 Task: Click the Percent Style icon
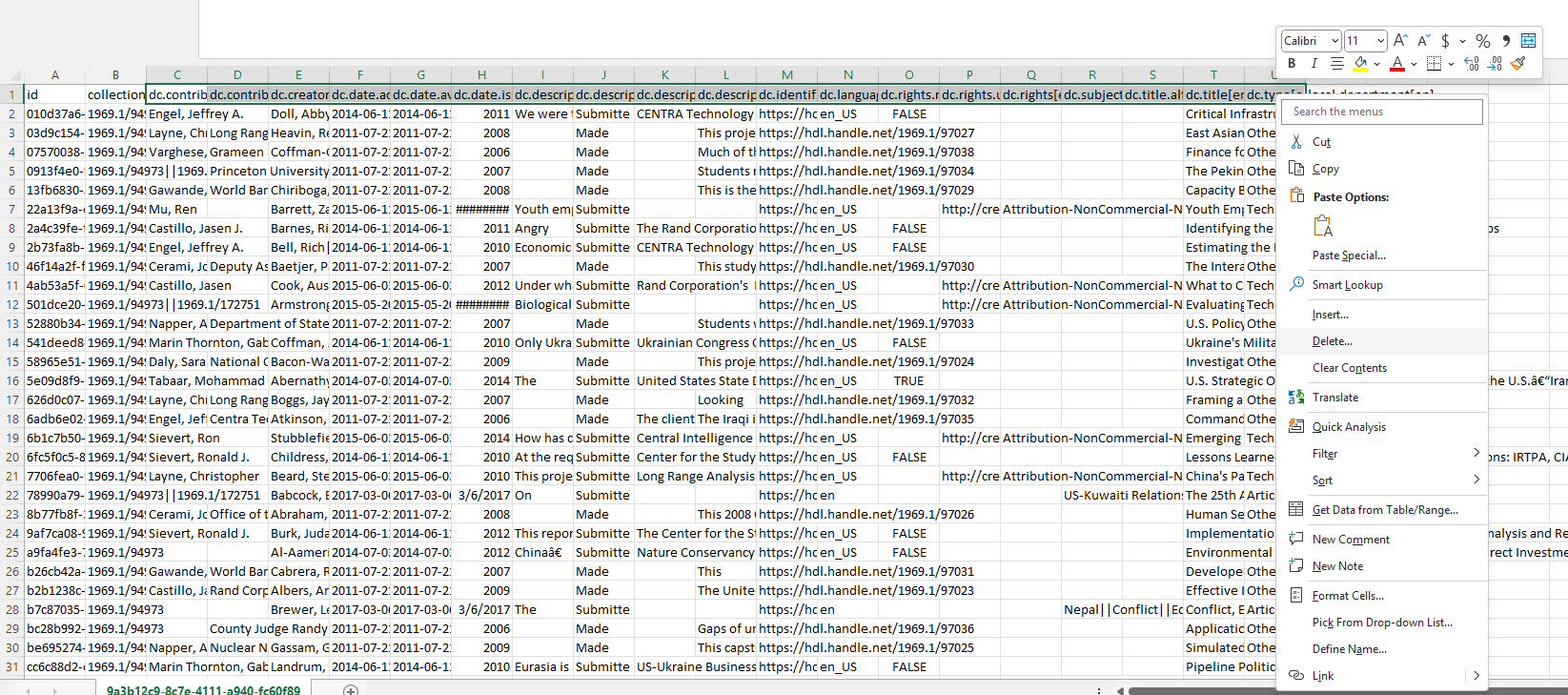(1482, 40)
